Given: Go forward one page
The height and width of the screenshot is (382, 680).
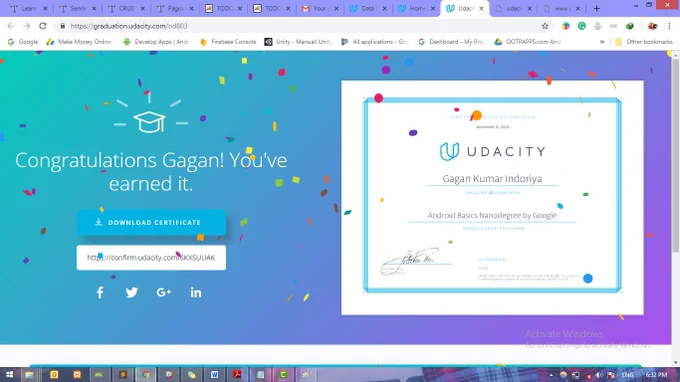Looking at the screenshot, I should (26, 26).
